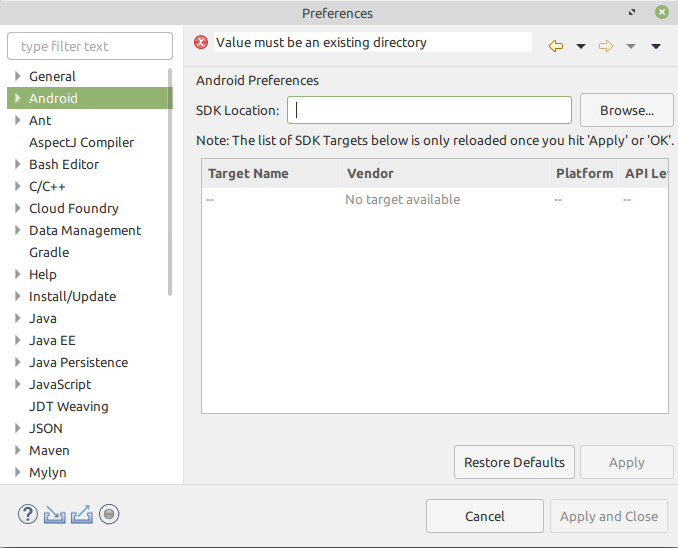Screen dimensions: 678x548
Task: Expand the Android tree node
Action: 17,98
